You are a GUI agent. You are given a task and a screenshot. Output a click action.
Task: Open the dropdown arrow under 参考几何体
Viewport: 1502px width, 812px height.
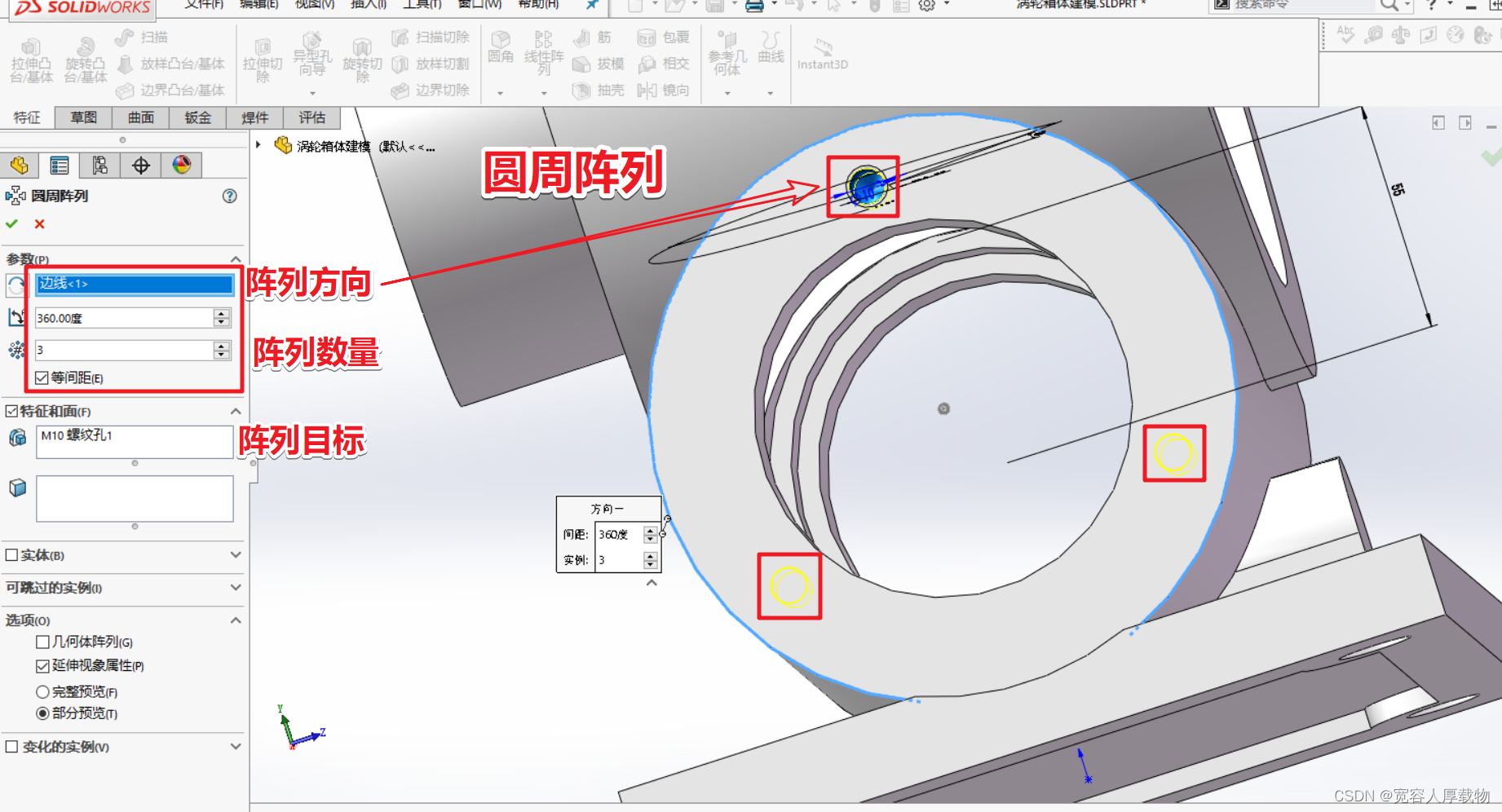point(727,93)
